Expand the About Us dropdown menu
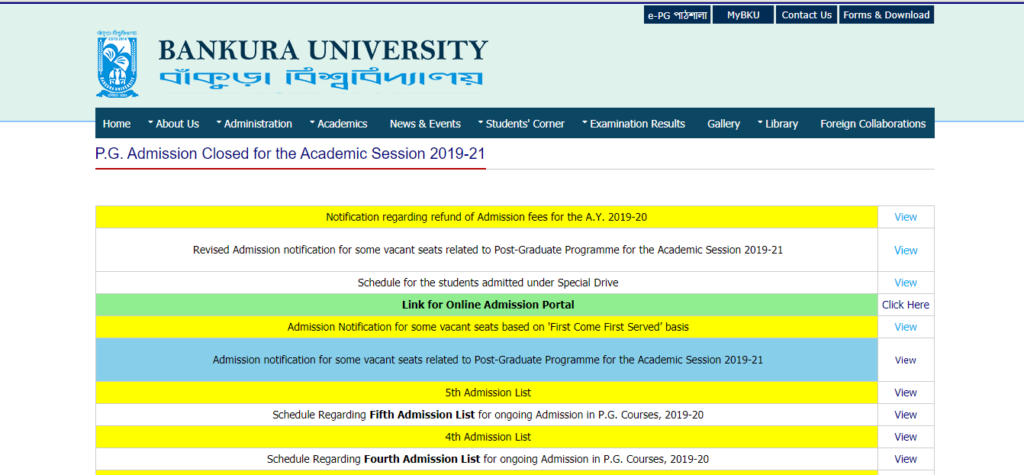 [x=173, y=123]
